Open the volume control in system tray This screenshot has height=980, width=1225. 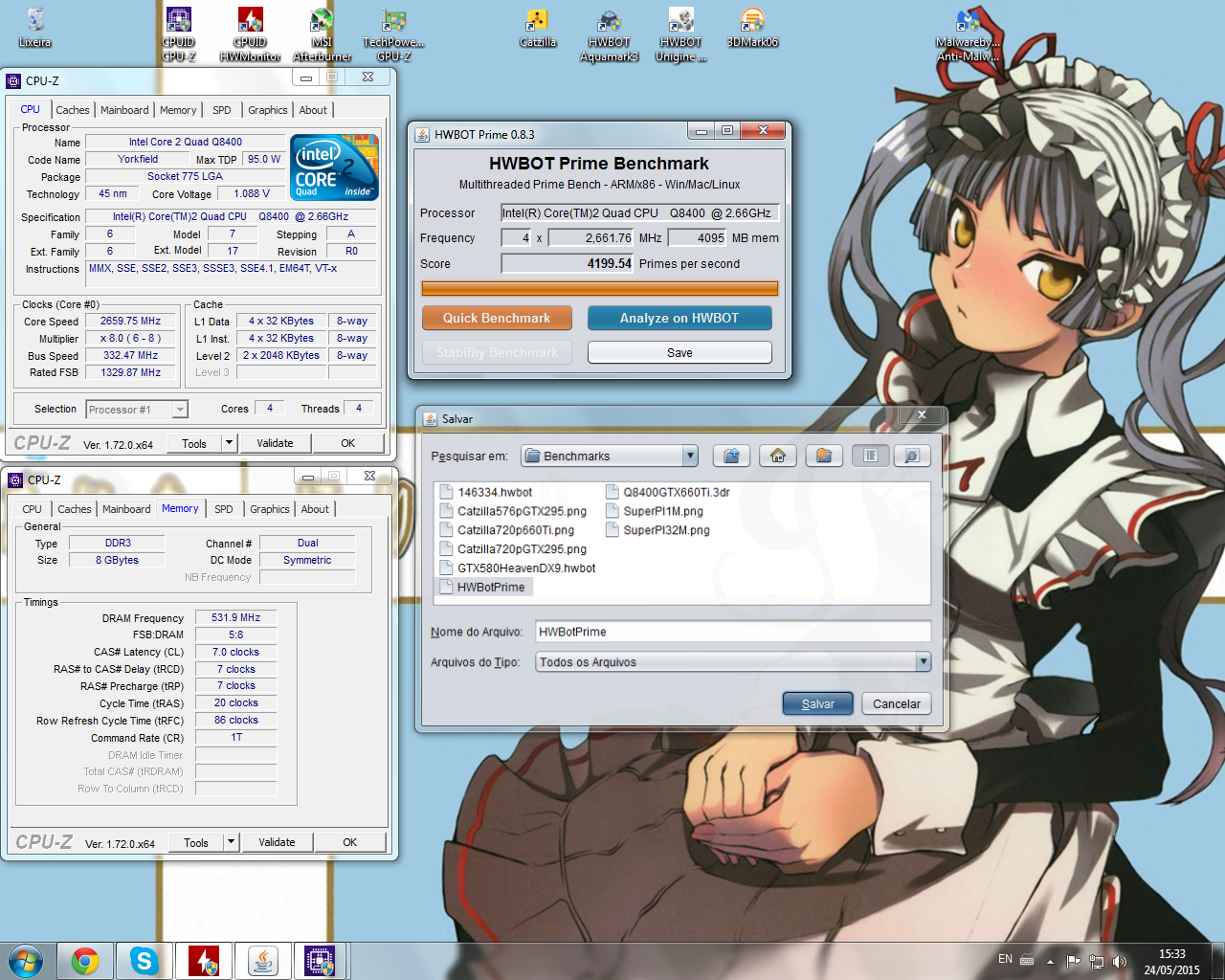(x=1119, y=961)
